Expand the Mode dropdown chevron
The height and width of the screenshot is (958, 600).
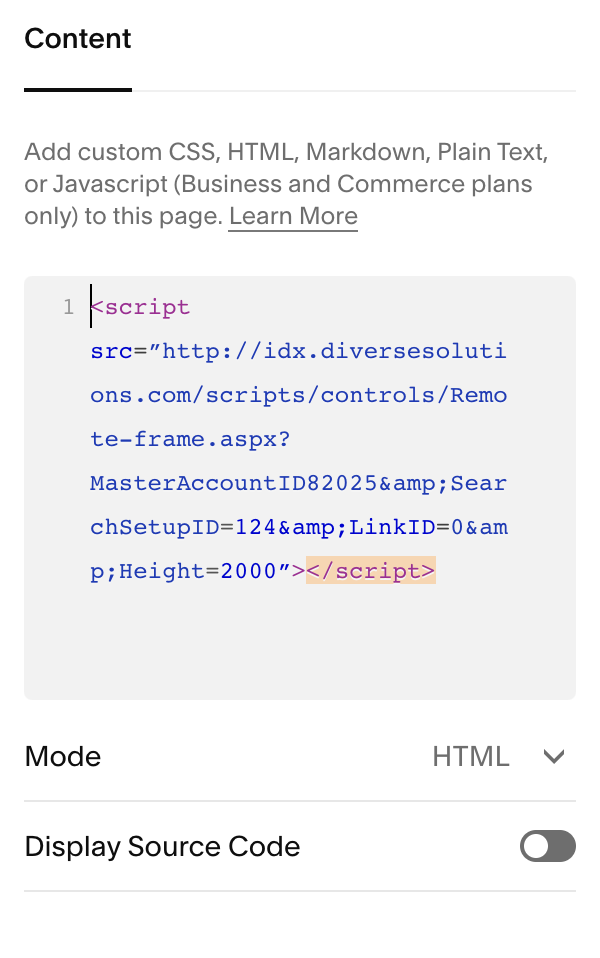[x=554, y=757]
